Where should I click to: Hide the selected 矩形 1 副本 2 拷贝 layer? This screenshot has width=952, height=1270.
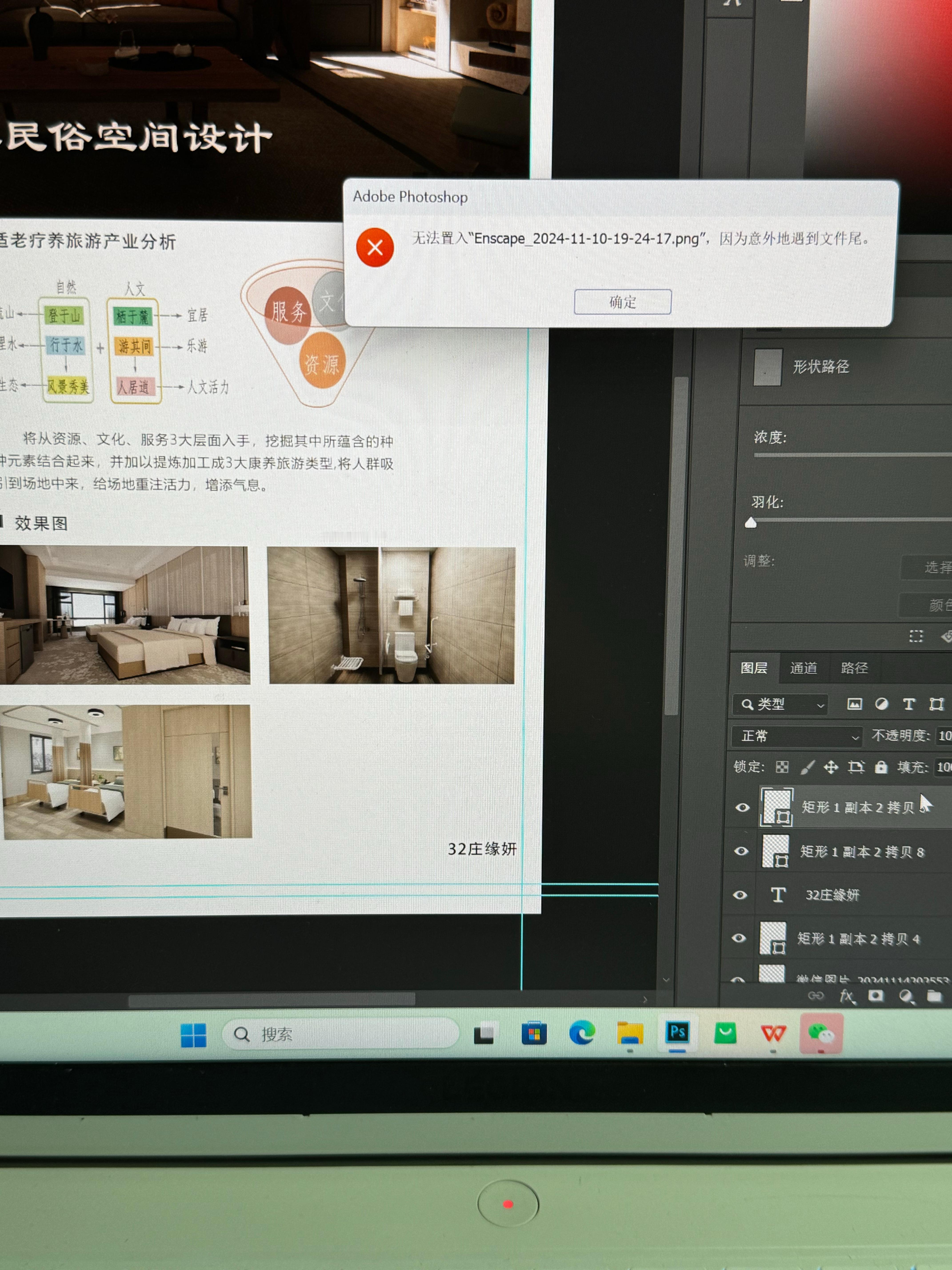tap(742, 807)
